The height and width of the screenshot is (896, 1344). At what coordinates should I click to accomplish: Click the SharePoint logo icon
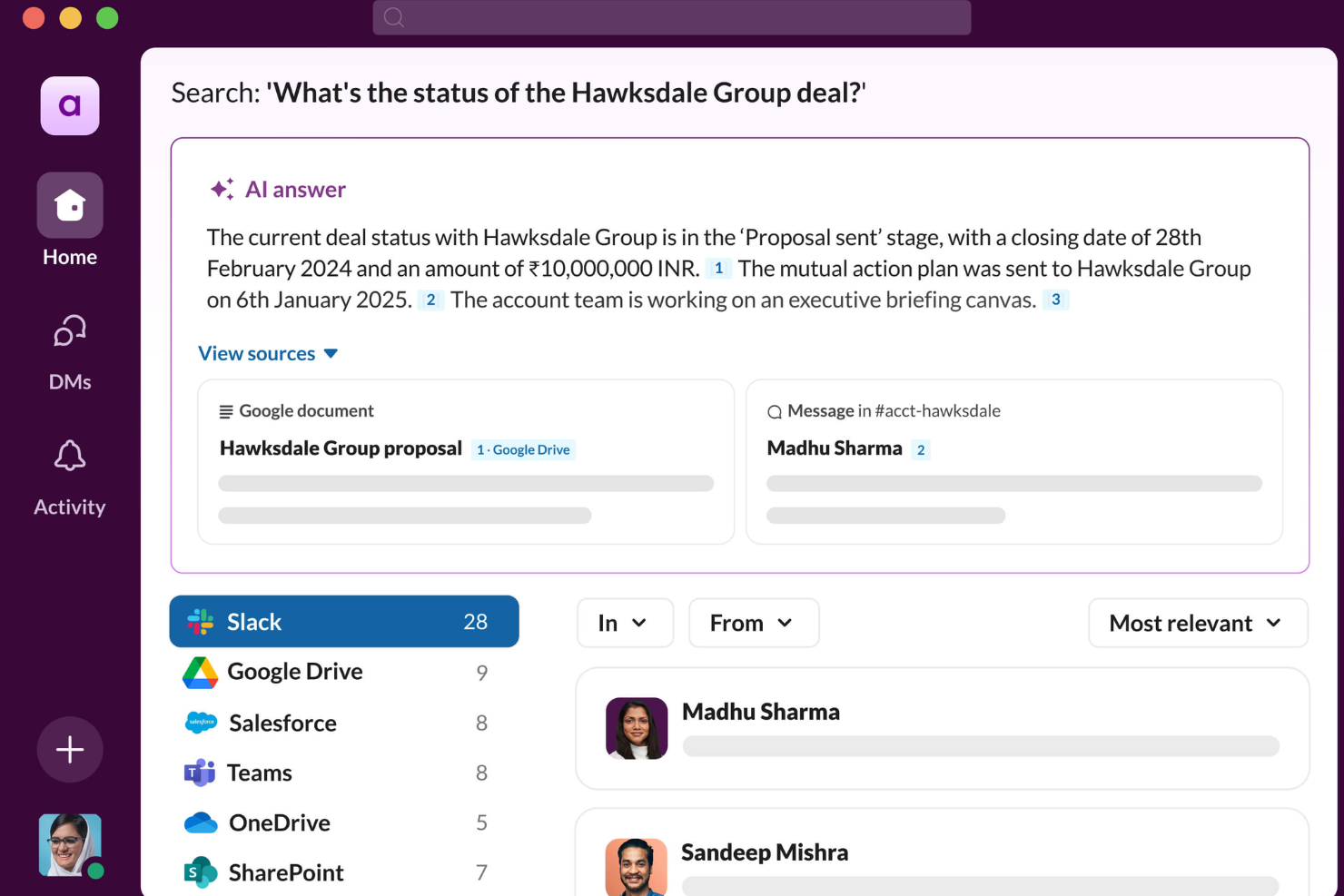coord(200,872)
